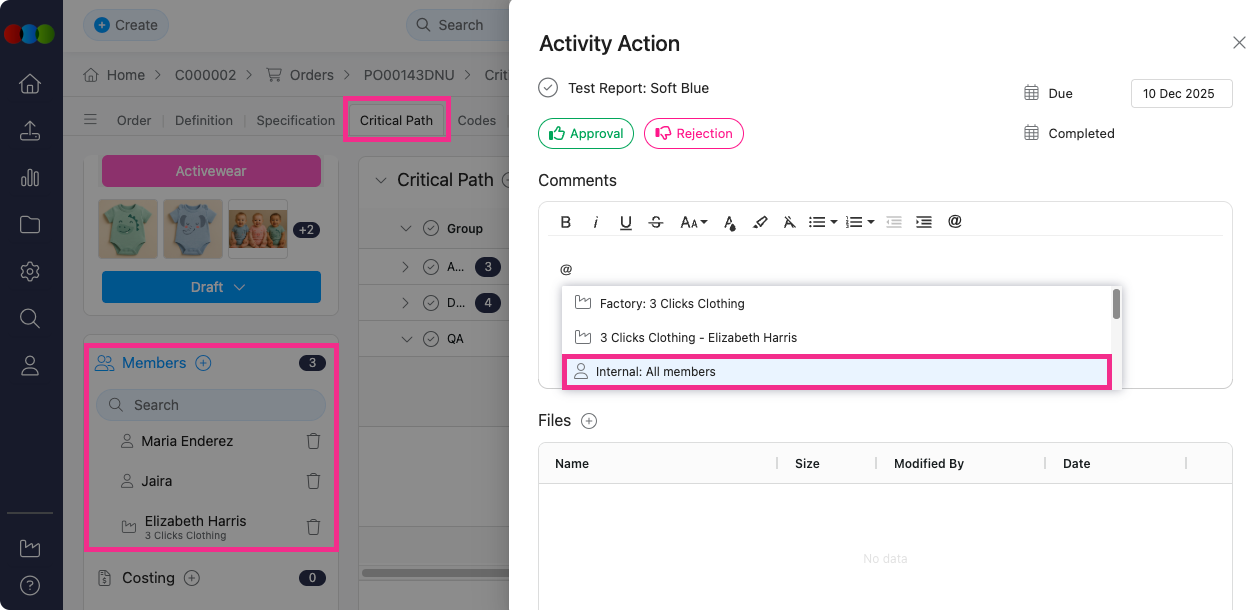The image size is (1260, 610).
Task: Increase indent in the comment editor
Action: coord(924,222)
